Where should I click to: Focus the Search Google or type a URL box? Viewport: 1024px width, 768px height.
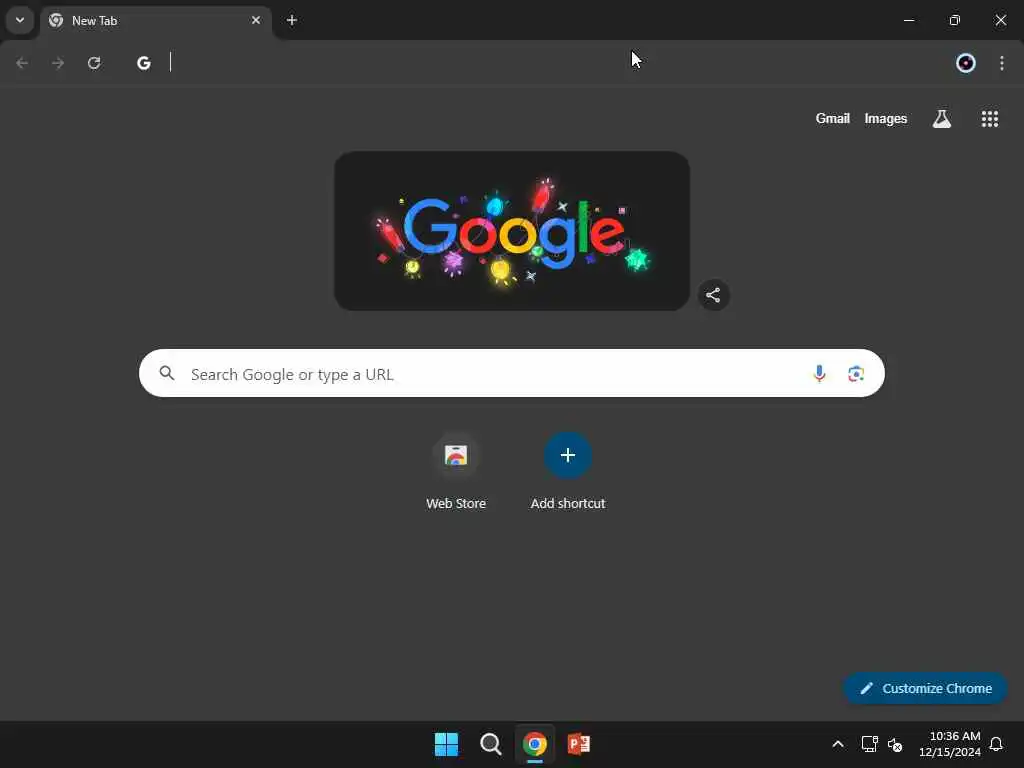point(512,373)
